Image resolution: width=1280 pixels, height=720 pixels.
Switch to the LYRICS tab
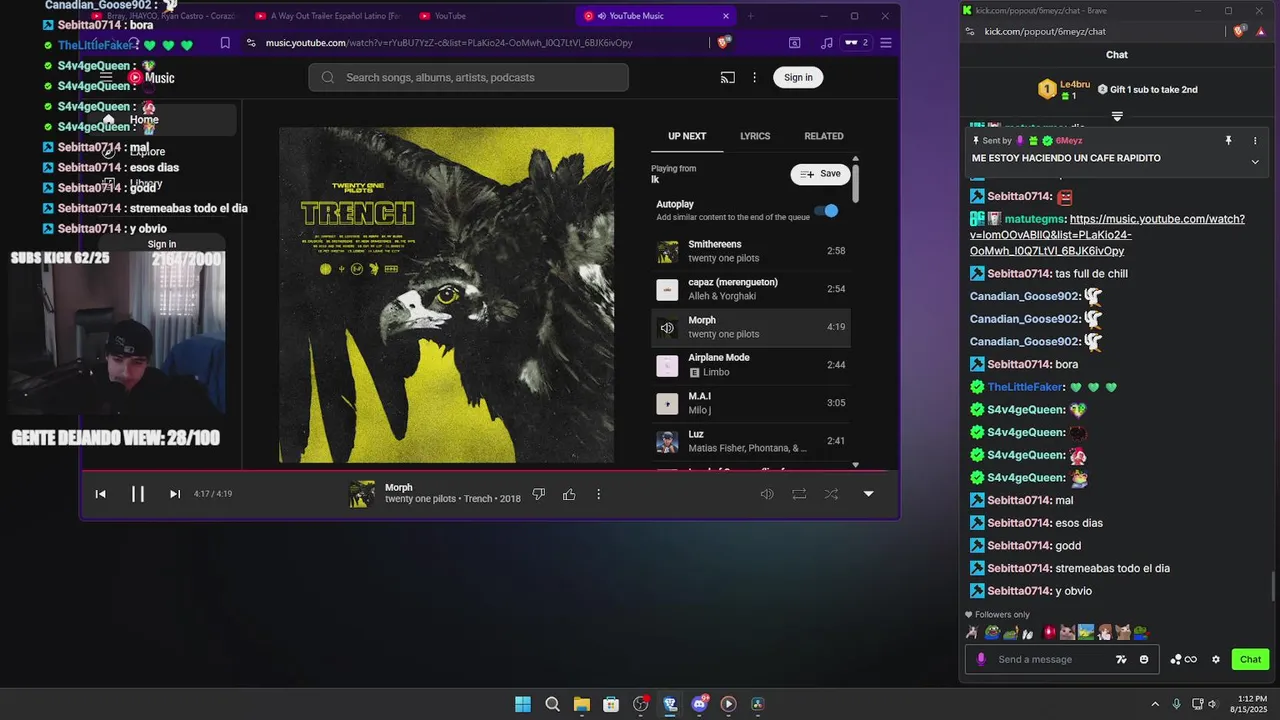[755, 136]
